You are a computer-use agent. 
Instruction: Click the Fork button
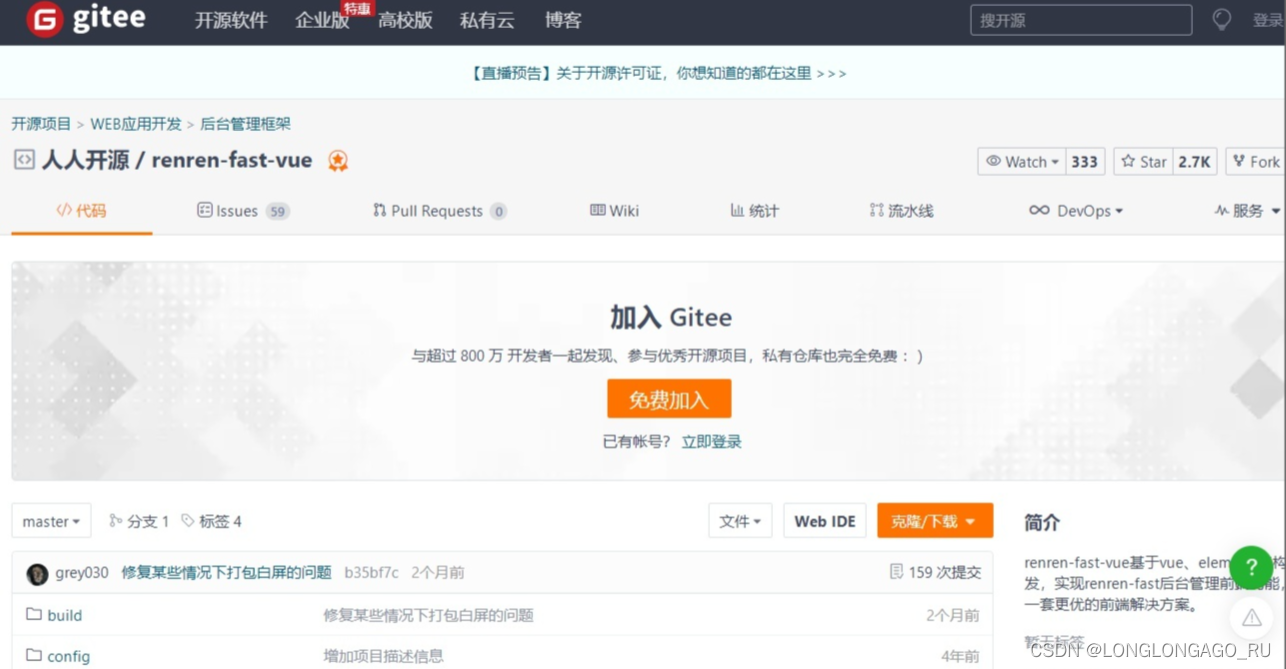tap(1254, 162)
